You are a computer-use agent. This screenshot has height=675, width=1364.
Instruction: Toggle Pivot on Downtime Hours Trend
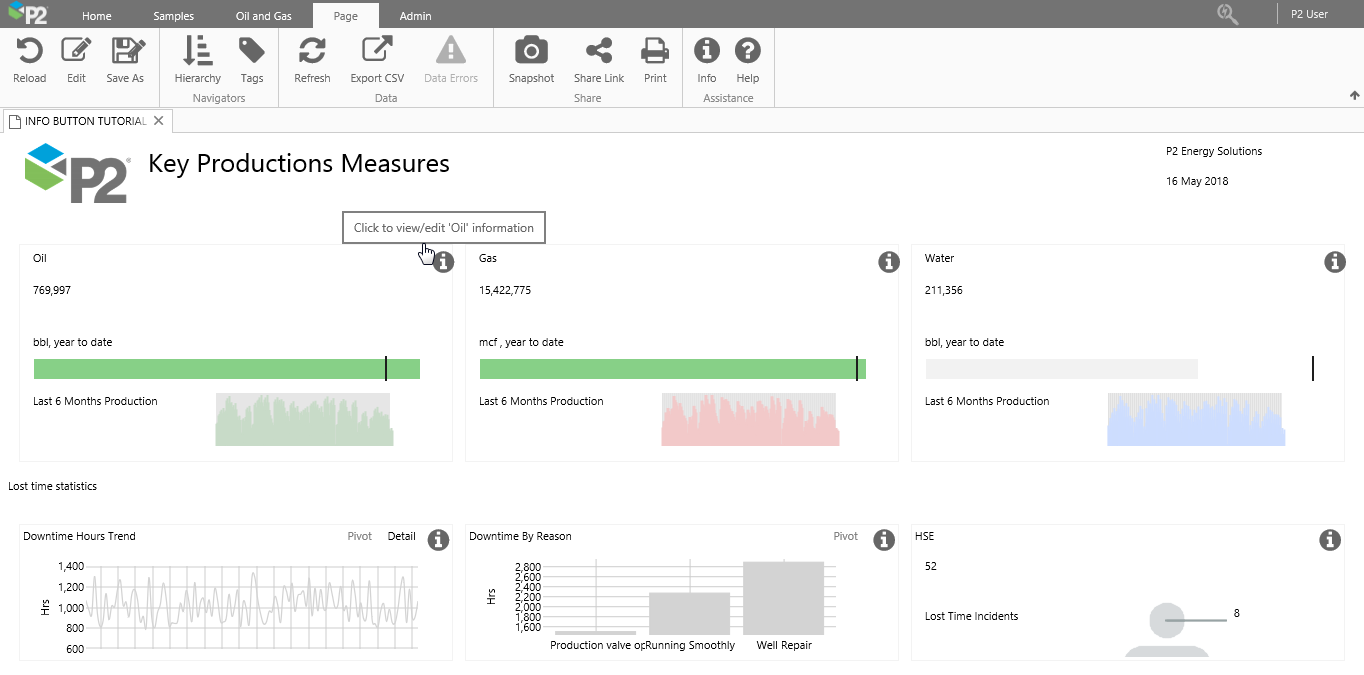pyautogui.click(x=359, y=536)
